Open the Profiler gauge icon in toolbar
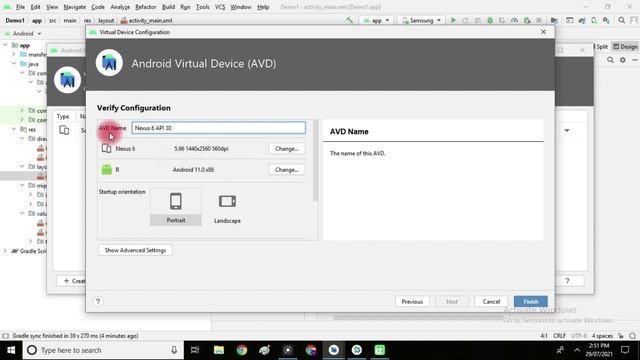This screenshot has width=640, height=360. tap(514, 20)
